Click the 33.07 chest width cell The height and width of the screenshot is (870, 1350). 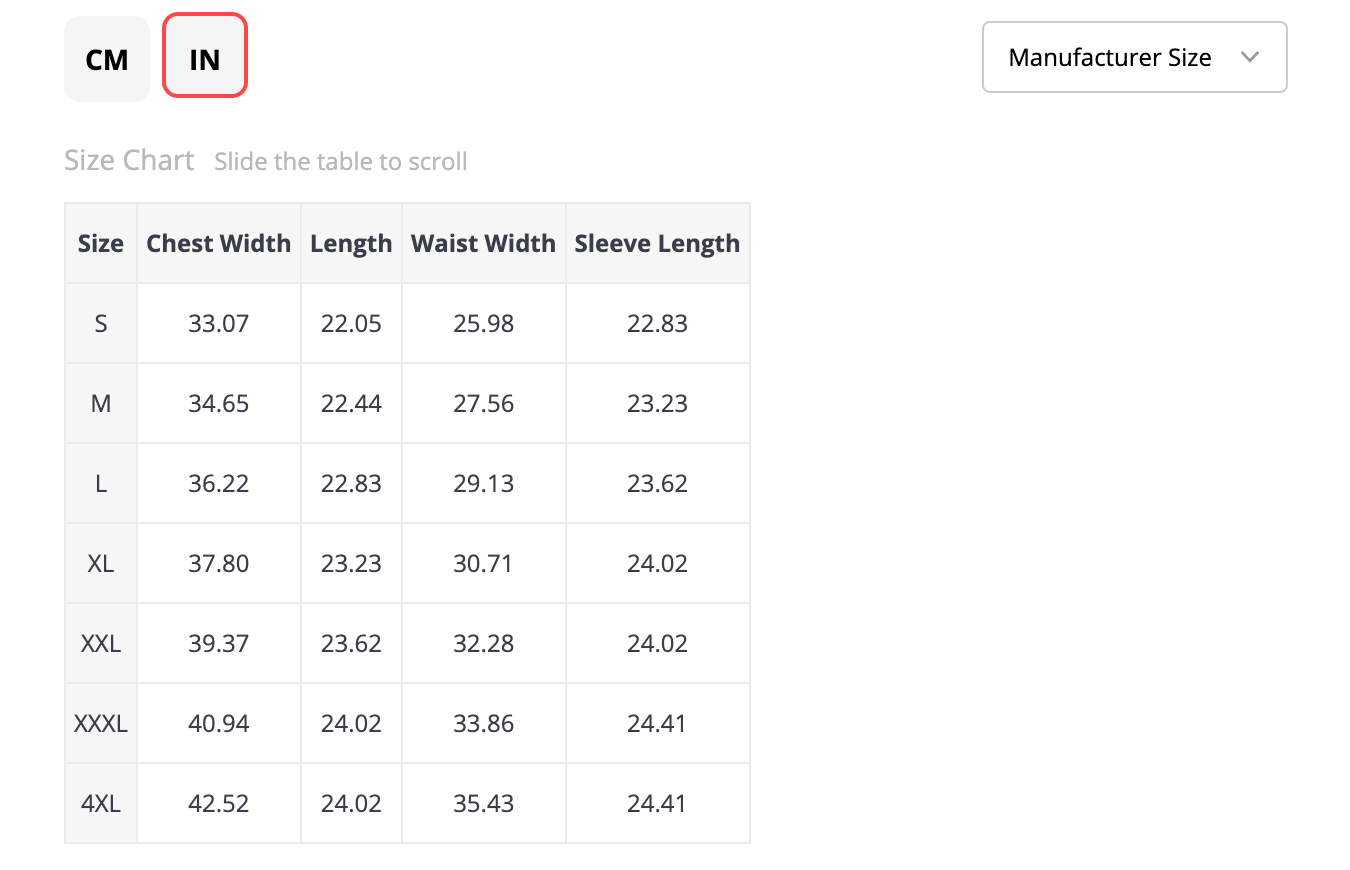(x=218, y=323)
